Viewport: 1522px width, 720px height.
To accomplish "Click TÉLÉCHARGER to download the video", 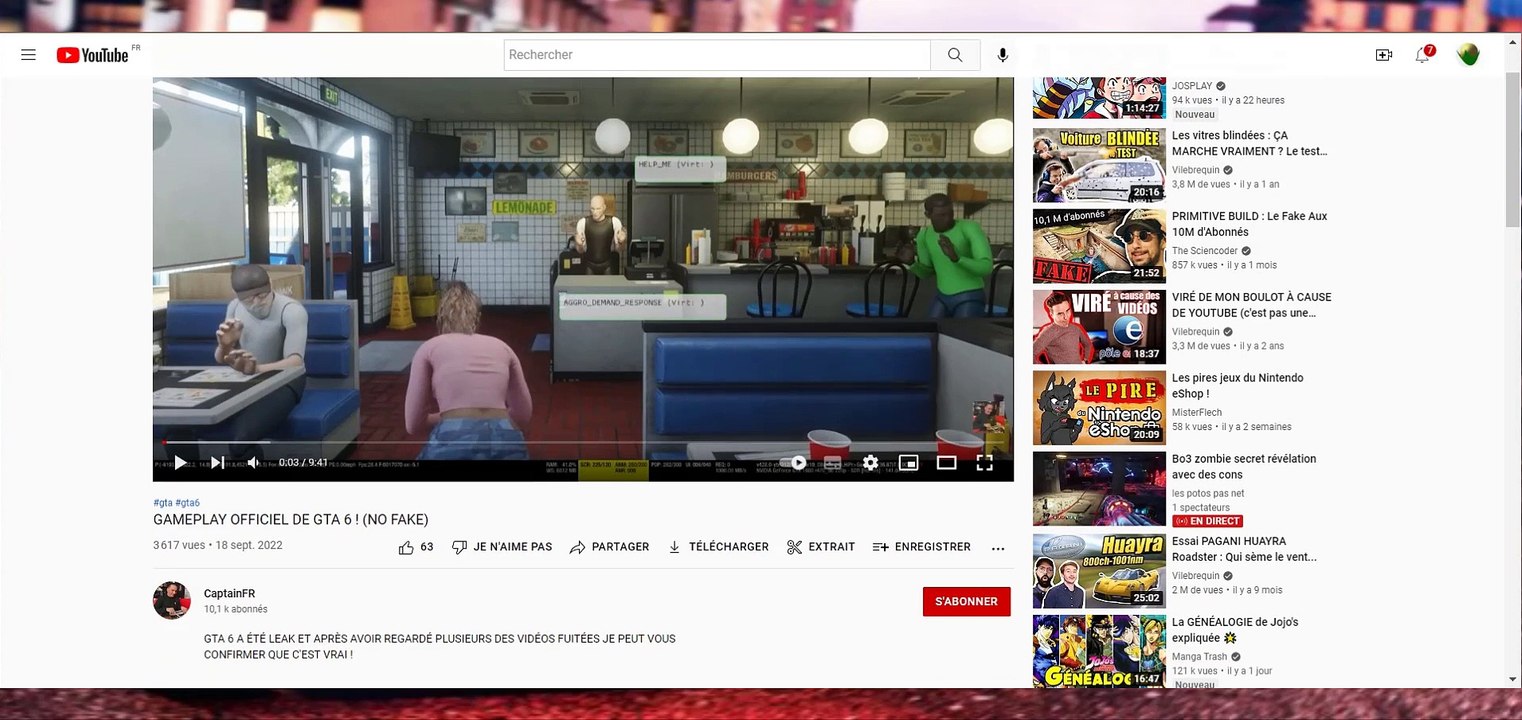I will point(718,547).
